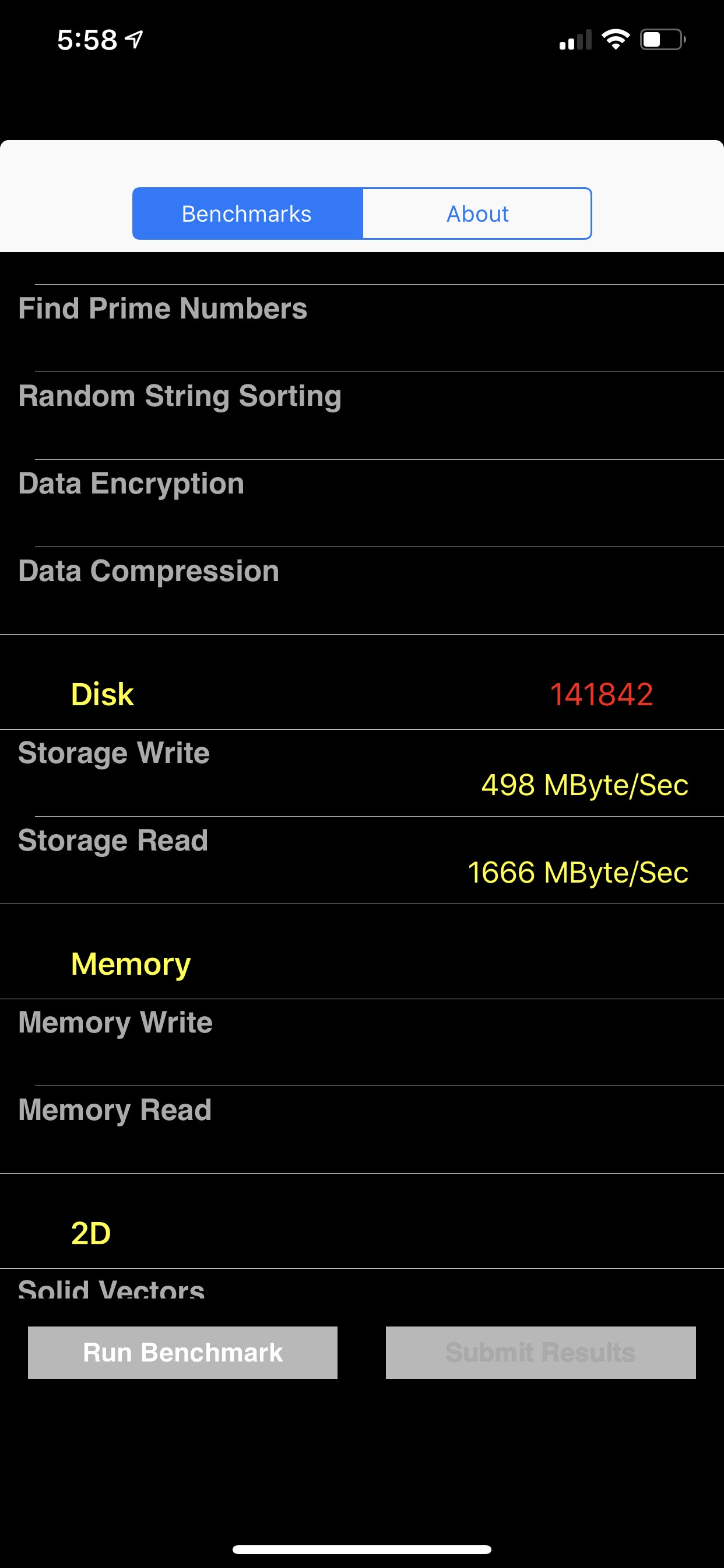Viewport: 724px width, 1568px height.
Task: Select the Memory Read row
Action: pos(362,1130)
